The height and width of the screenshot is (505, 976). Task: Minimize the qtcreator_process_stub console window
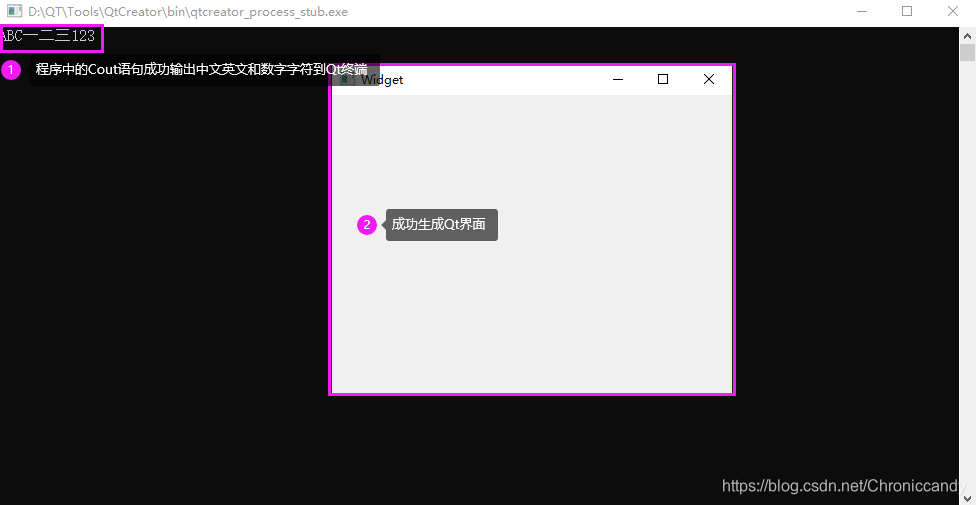pyautogui.click(x=861, y=11)
